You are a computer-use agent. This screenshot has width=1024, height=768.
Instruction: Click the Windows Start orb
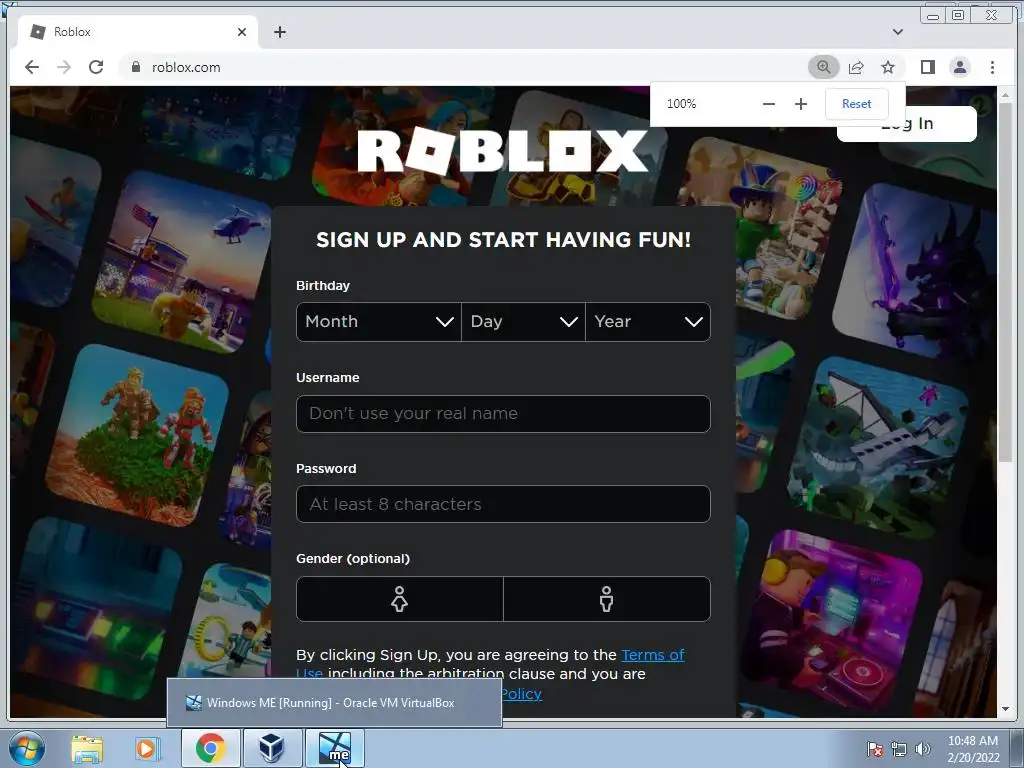pos(27,748)
